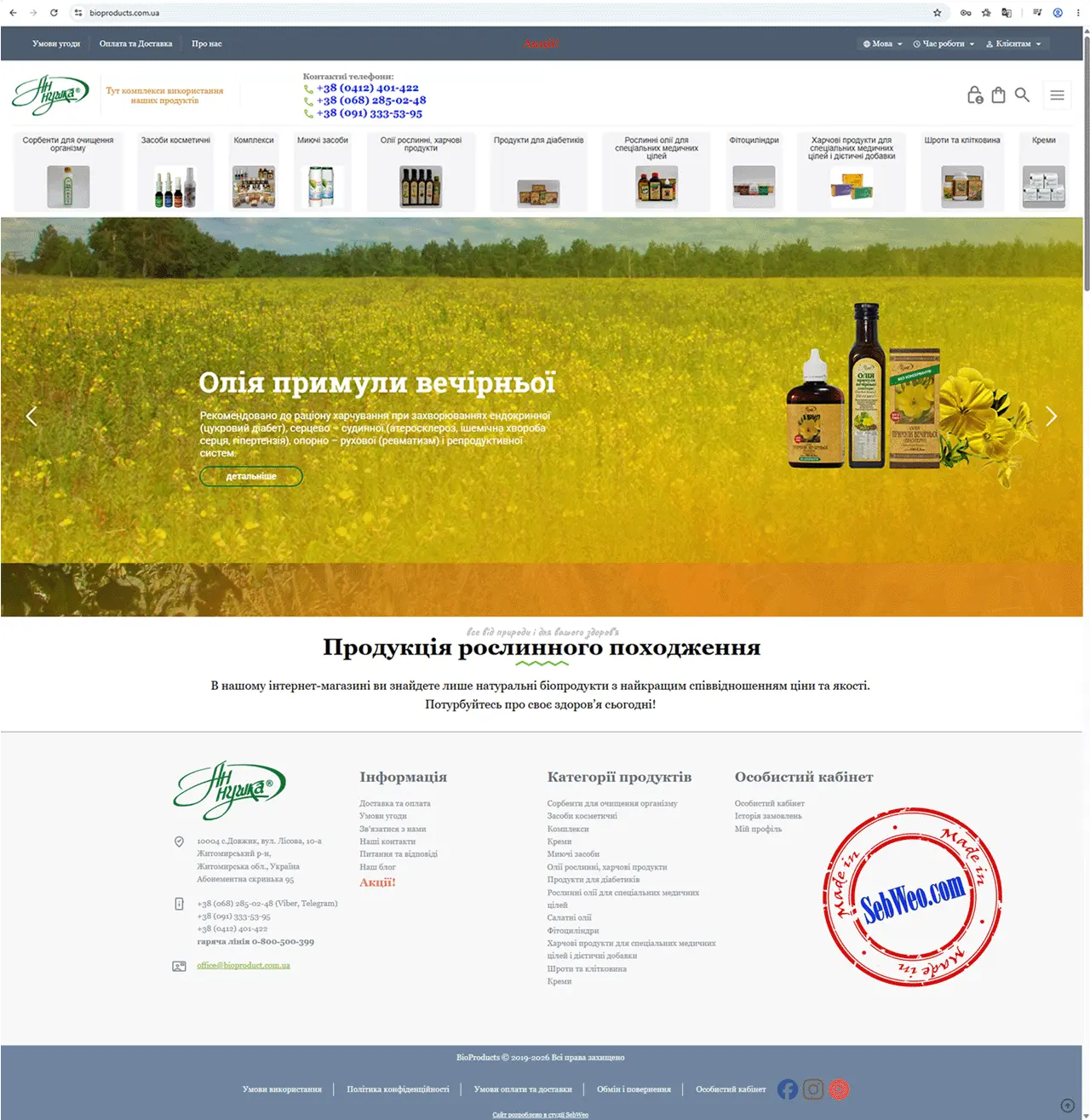This screenshot has width=1090, height=1120.
Task: Open footer link Історія замовлень
Action: point(768,816)
